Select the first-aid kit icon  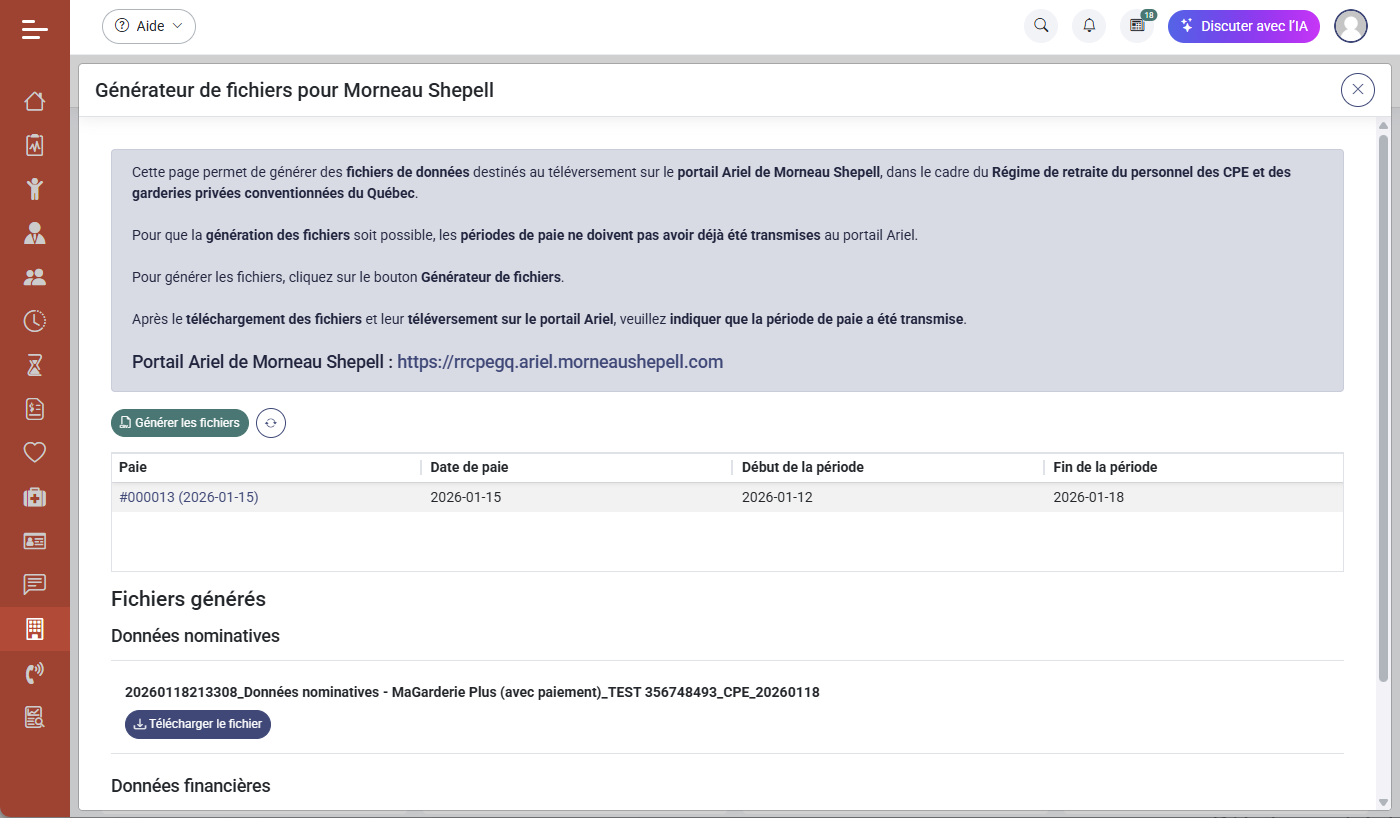point(35,497)
